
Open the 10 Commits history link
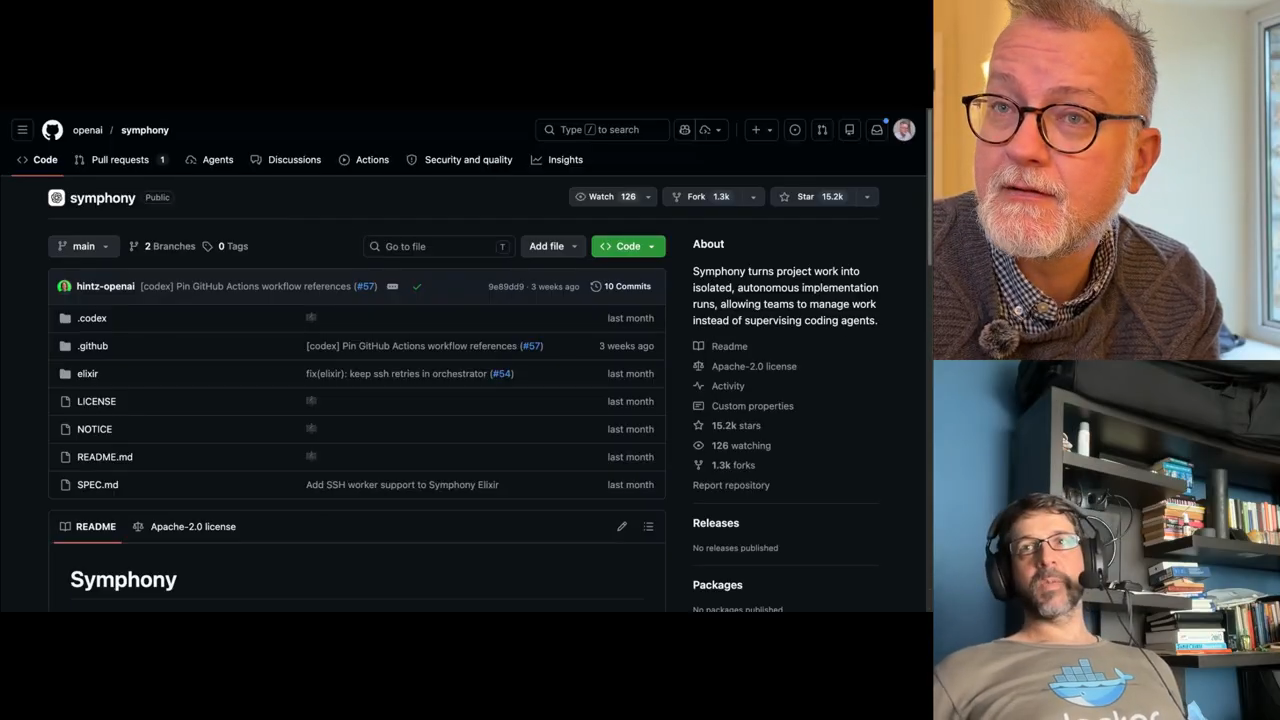(x=621, y=287)
